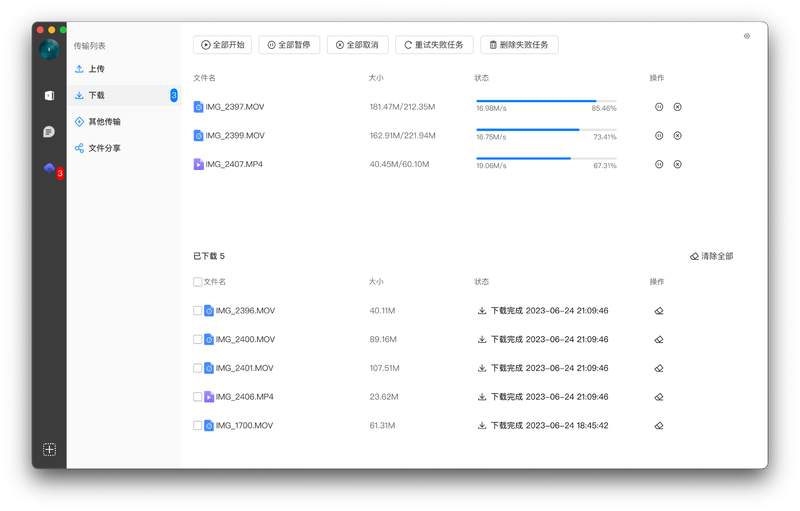The width and height of the screenshot is (800, 511).
Task: Click file name IMG_2400.MOV
Action: [x=245, y=339]
